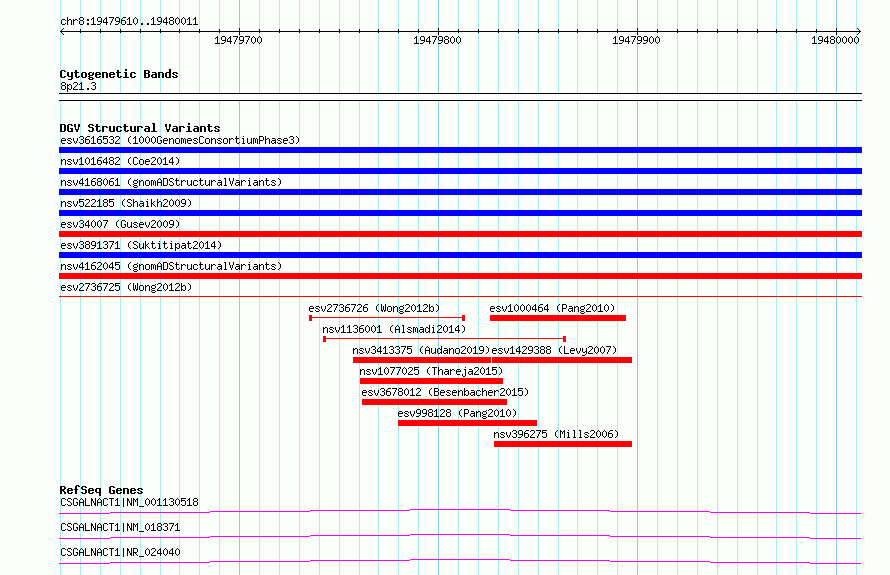Click the chr8:19479610..19480011 position label
The image size is (890, 575).
tap(129, 22)
